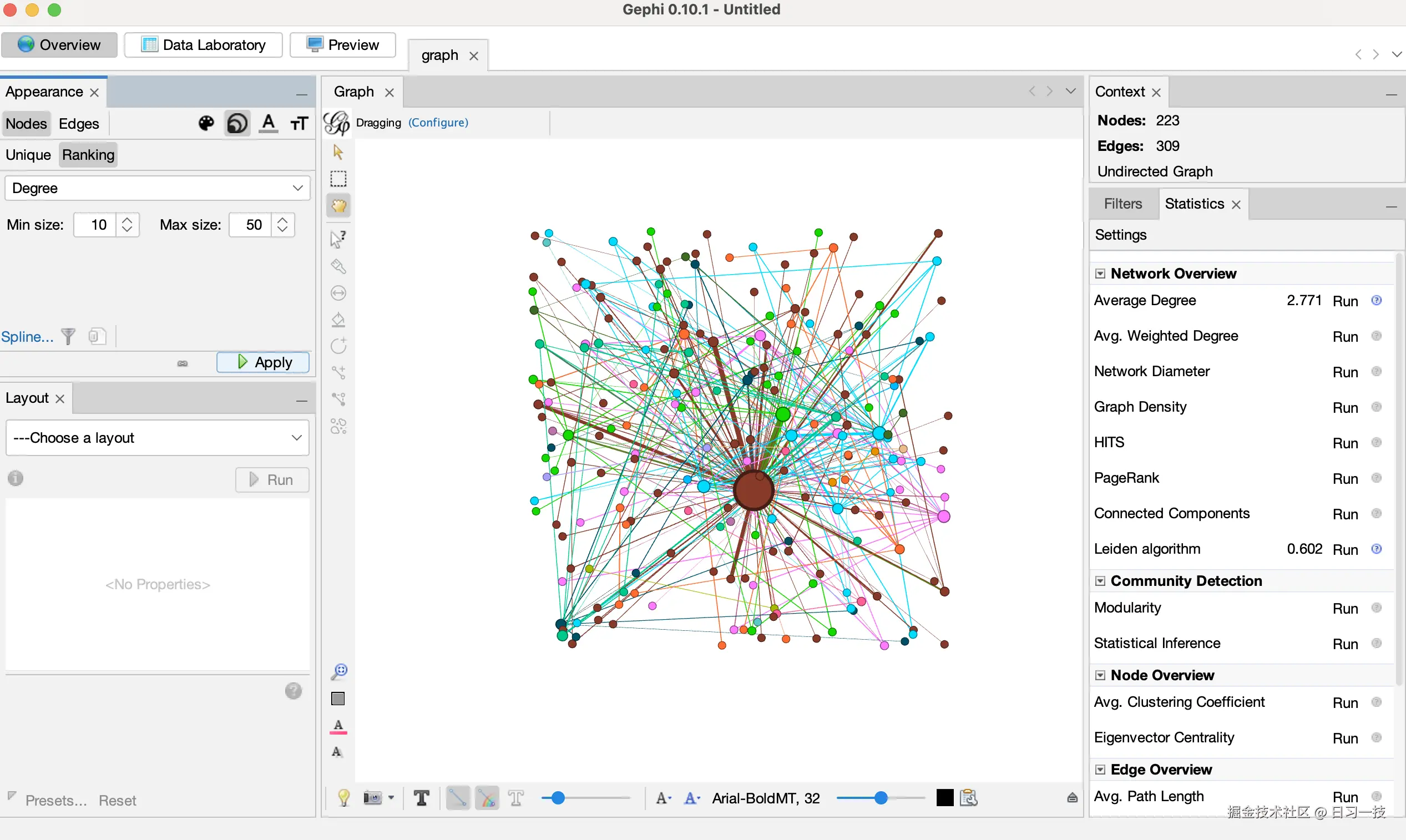Toggle Edges mode in Appearance

coord(79,123)
